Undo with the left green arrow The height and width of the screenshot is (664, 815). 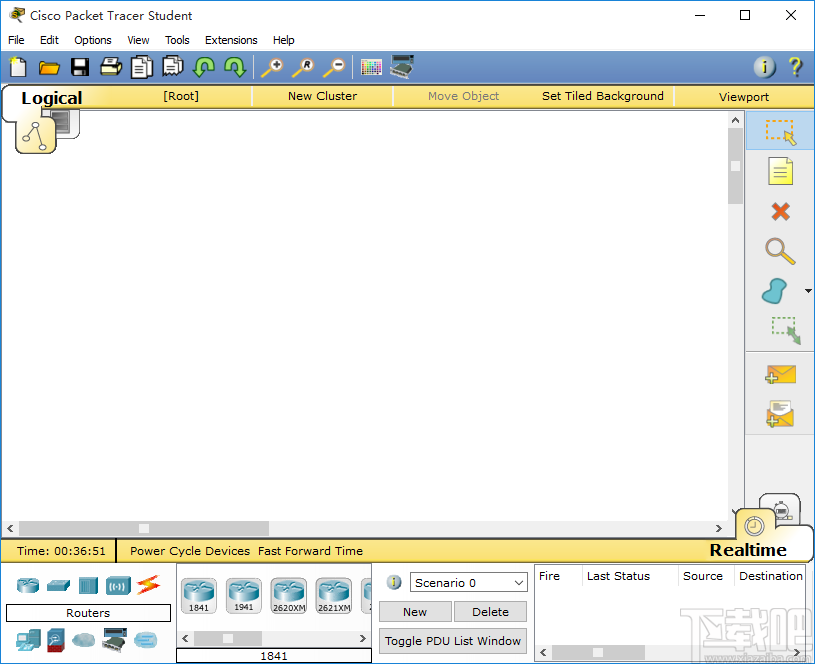[204, 67]
